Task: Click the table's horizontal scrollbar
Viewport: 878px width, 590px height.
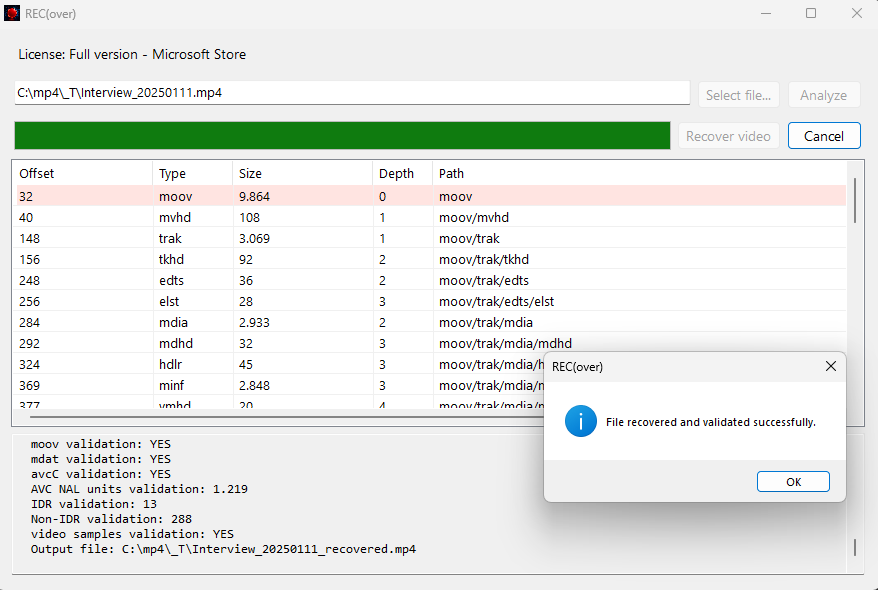Action: click(287, 416)
